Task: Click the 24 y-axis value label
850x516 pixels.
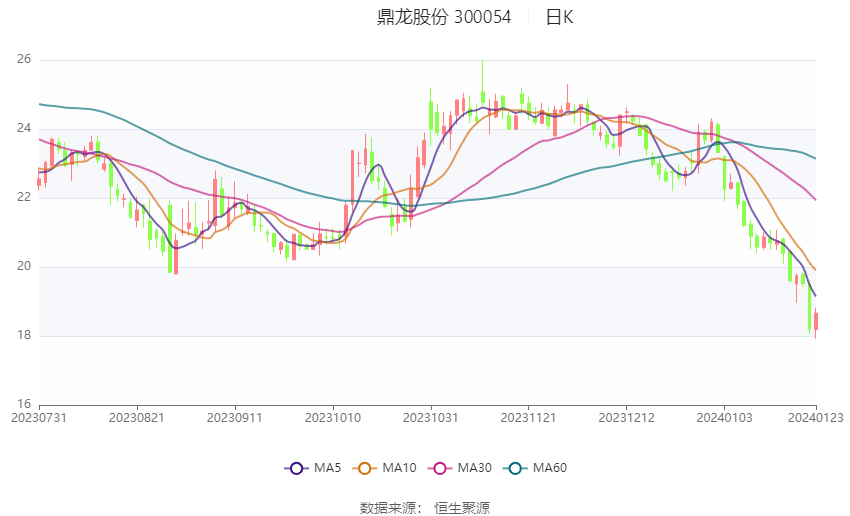Action: pos(24,128)
